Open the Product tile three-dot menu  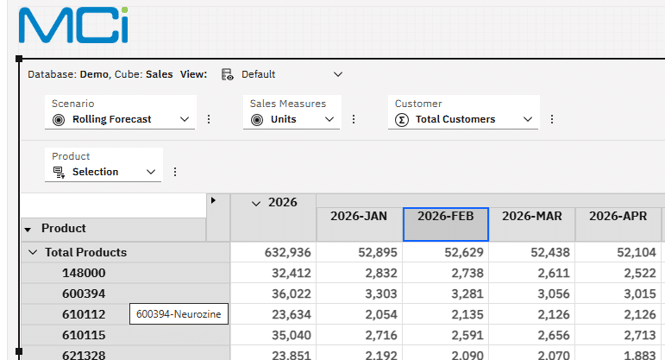pyautogui.click(x=175, y=172)
